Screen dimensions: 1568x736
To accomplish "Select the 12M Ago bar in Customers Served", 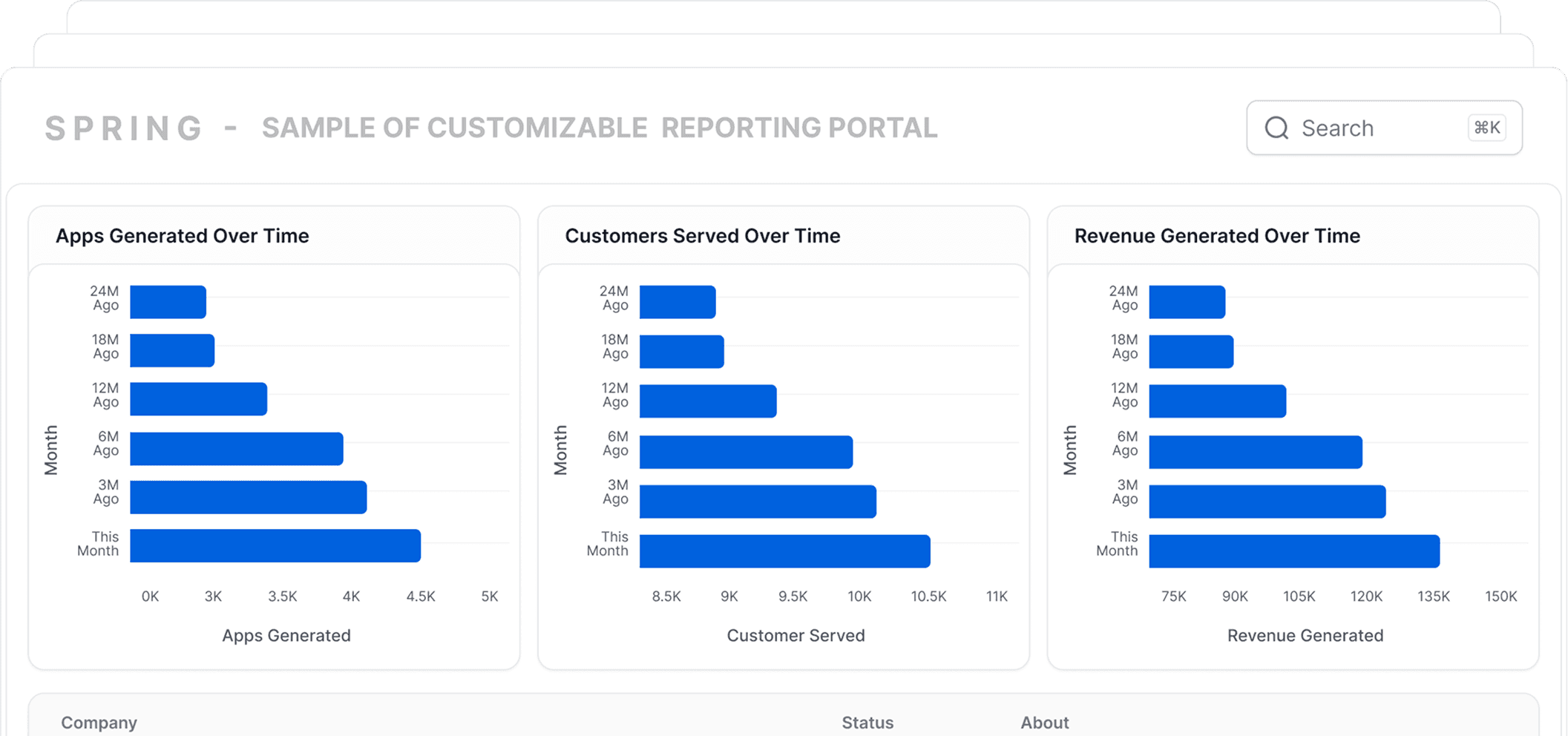I will pos(708,401).
